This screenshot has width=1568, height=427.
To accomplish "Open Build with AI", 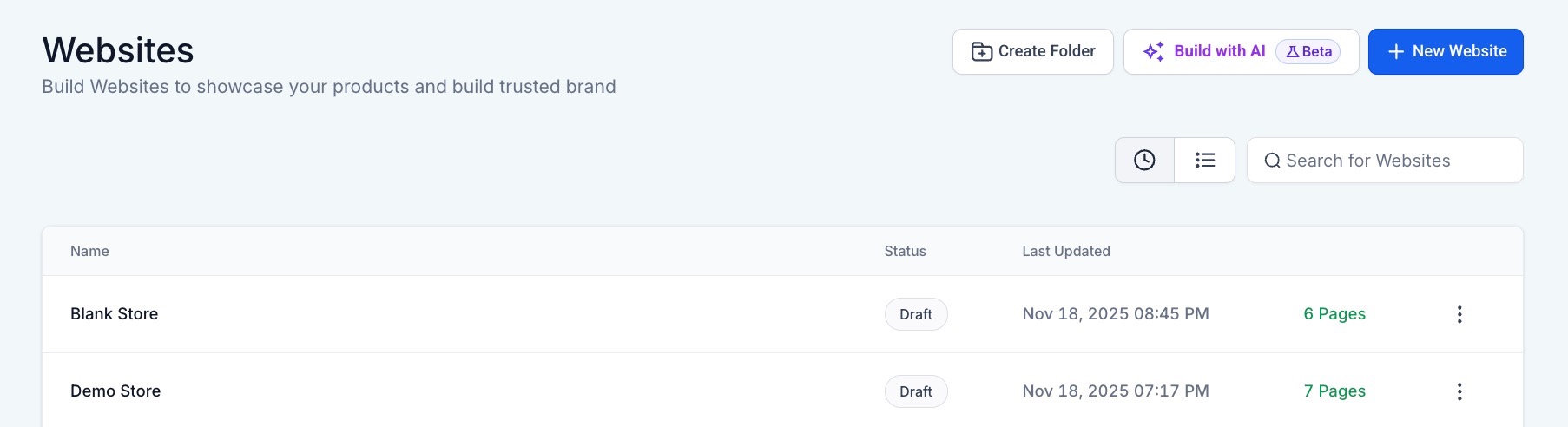I will coord(1218,51).
